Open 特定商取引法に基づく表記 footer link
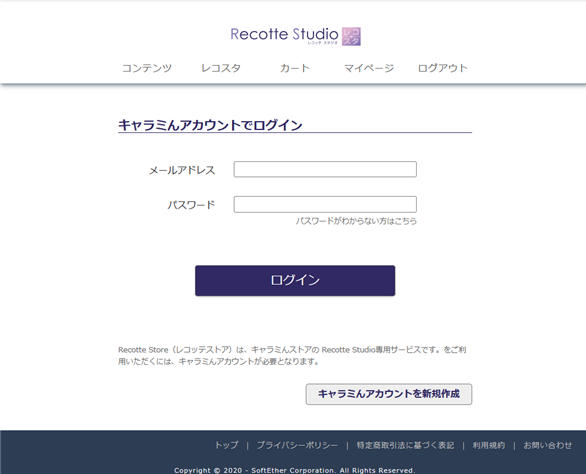Image resolution: width=586 pixels, height=474 pixels. [x=405, y=445]
